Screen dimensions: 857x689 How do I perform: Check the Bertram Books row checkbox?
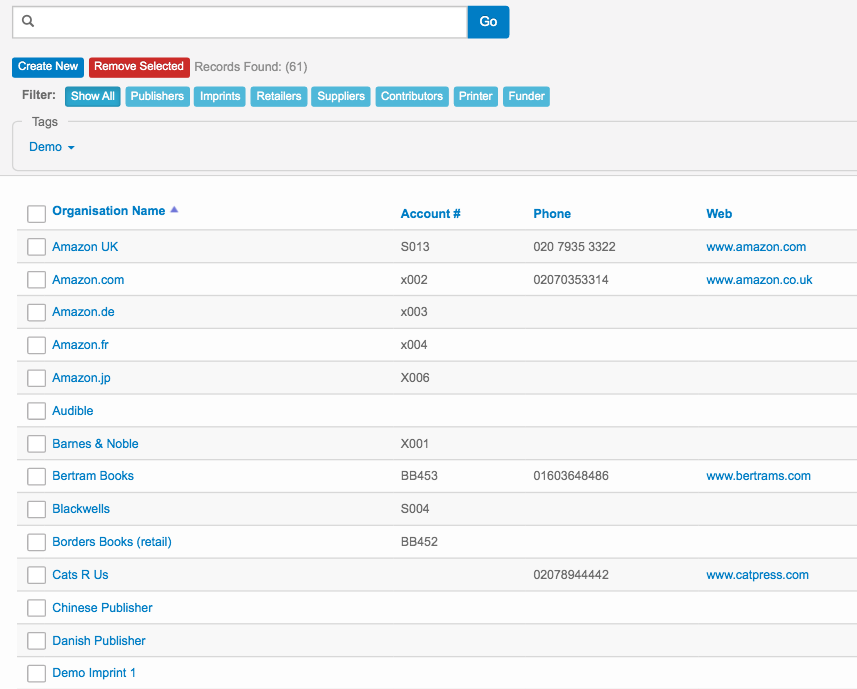pos(37,476)
